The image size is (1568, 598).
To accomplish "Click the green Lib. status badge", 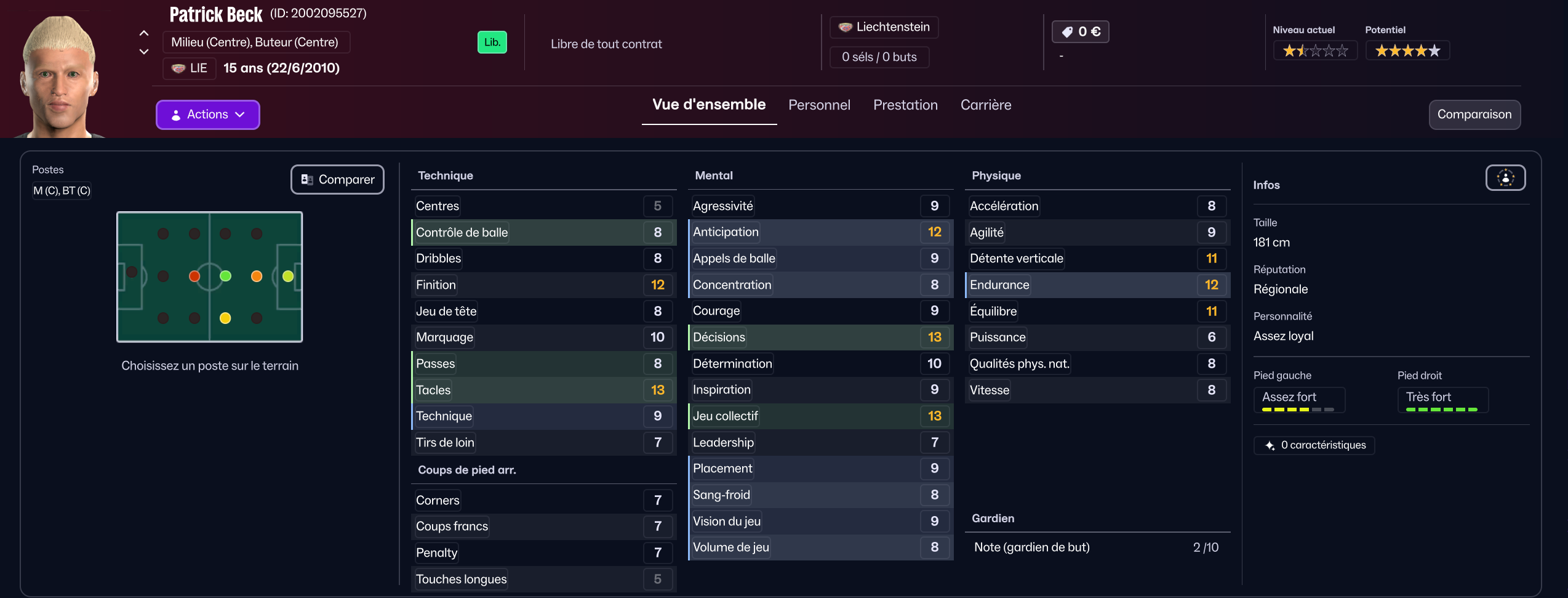I will 492,42.
